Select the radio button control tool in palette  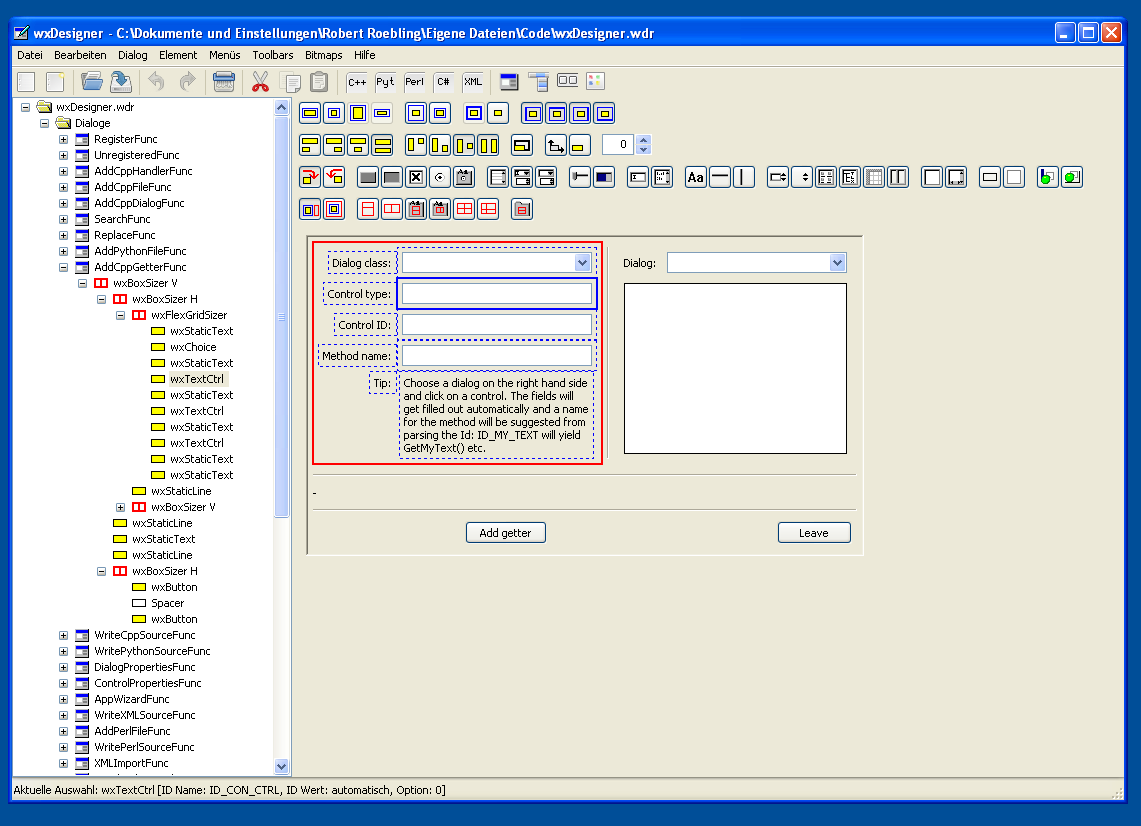(x=440, y=177)
